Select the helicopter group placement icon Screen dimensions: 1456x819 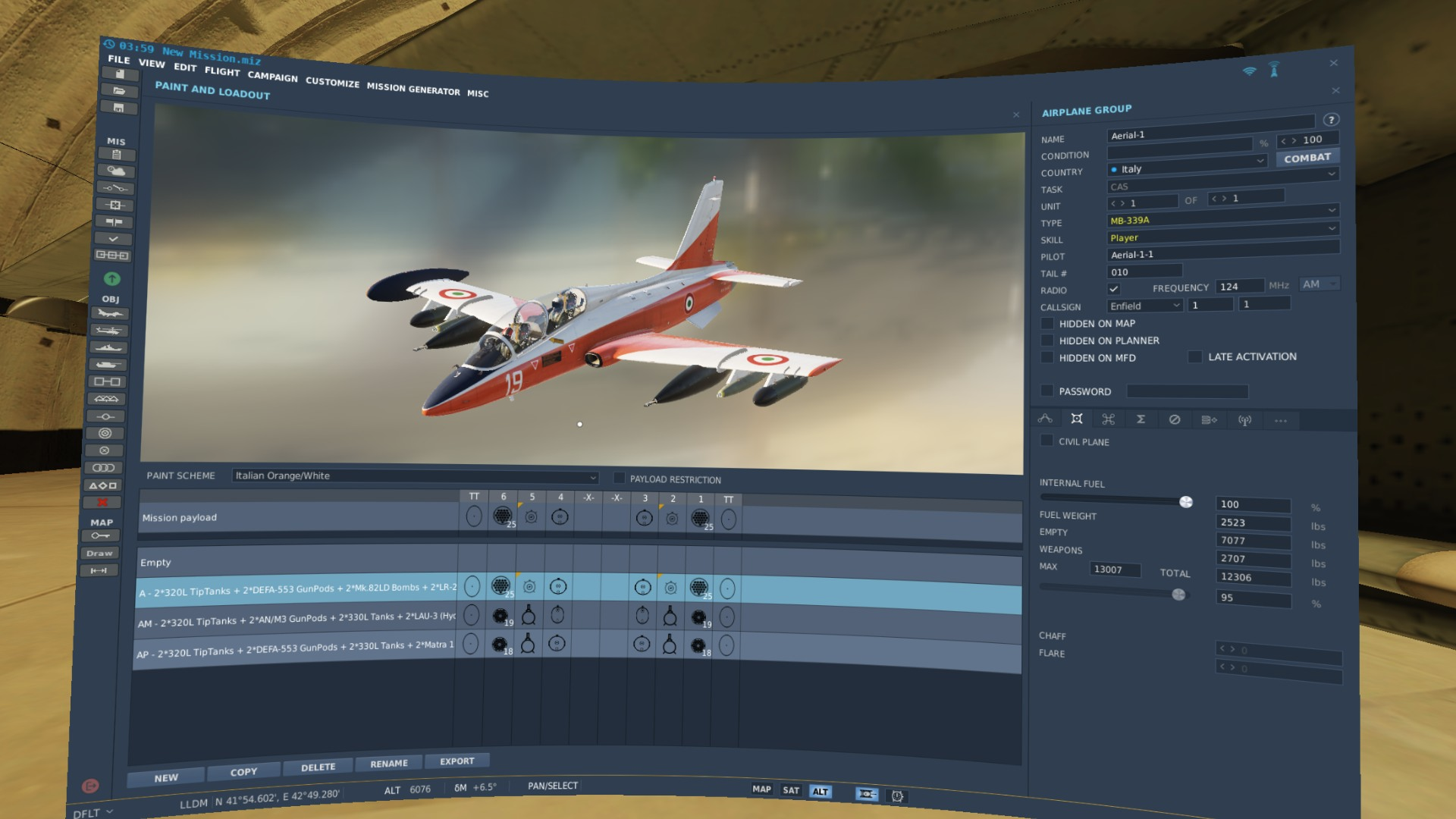click(x=110, y=331)
